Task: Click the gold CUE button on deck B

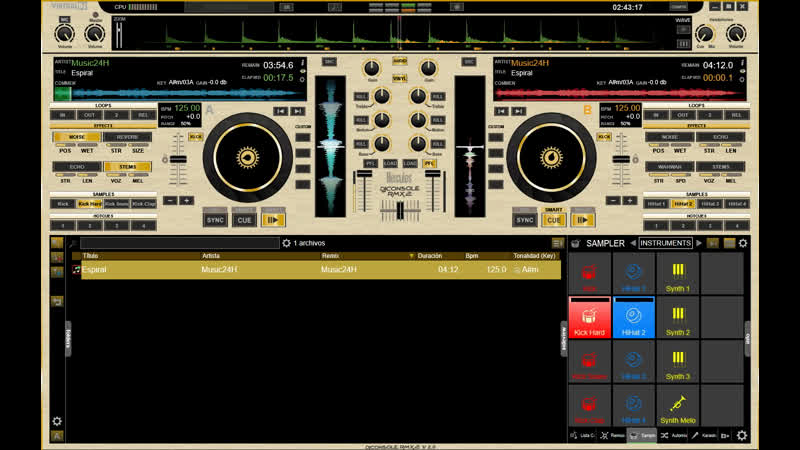Action: (x=554, y=220)
